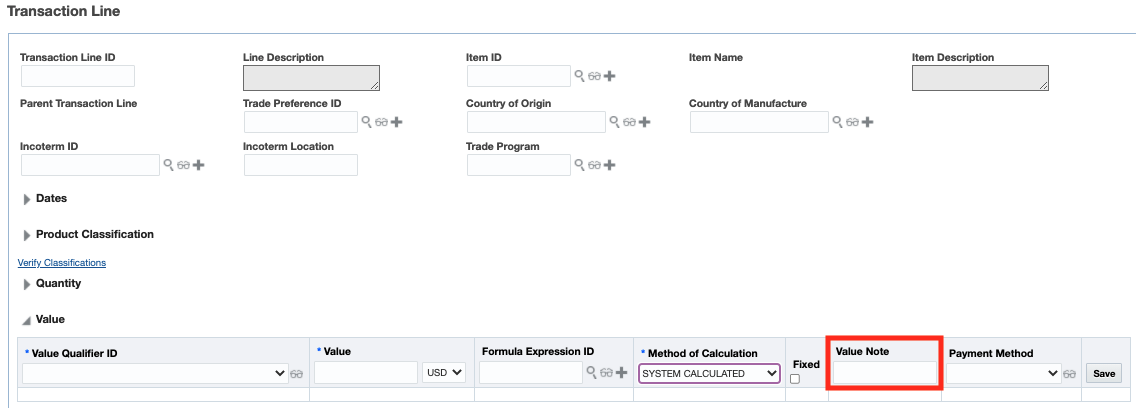Screen dimensions: 1136x408
Task: Open the USD currency dropdown
Action: (444, 373)
